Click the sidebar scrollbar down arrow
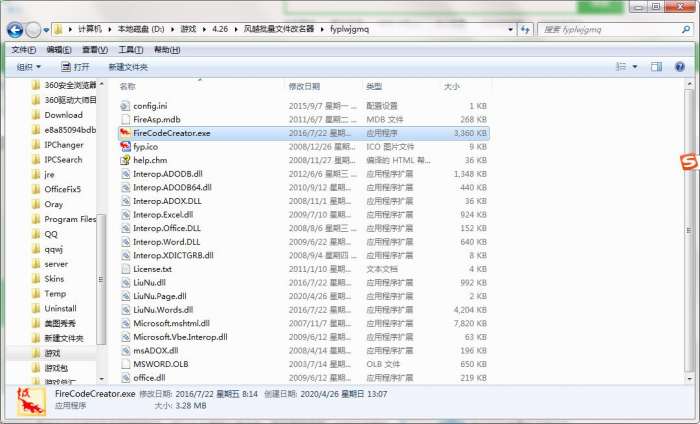 pos(101,379)
